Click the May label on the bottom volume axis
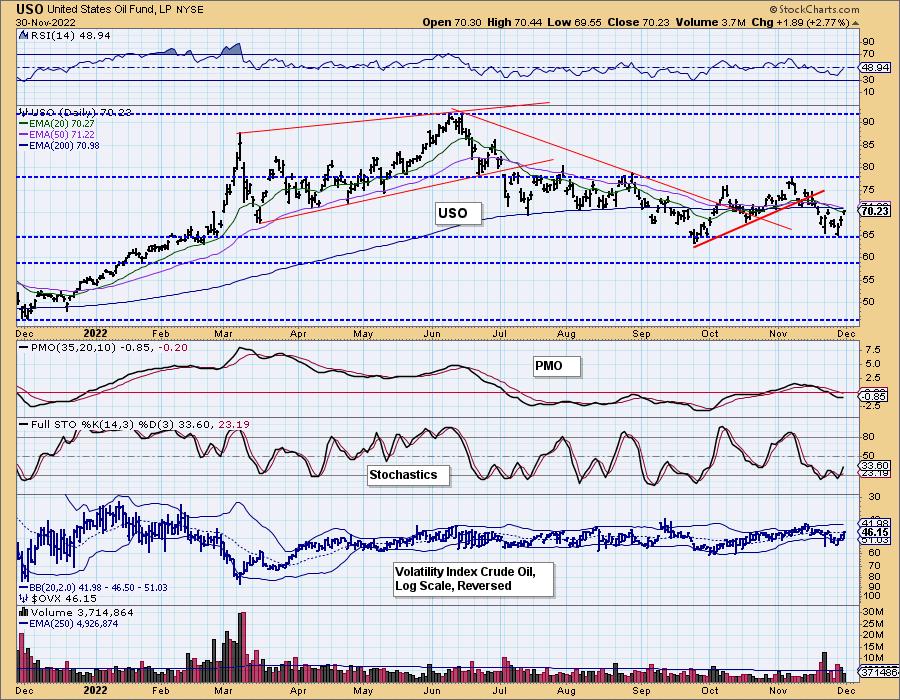The width and height of the screenshot is (900, 700). [363, 690]
